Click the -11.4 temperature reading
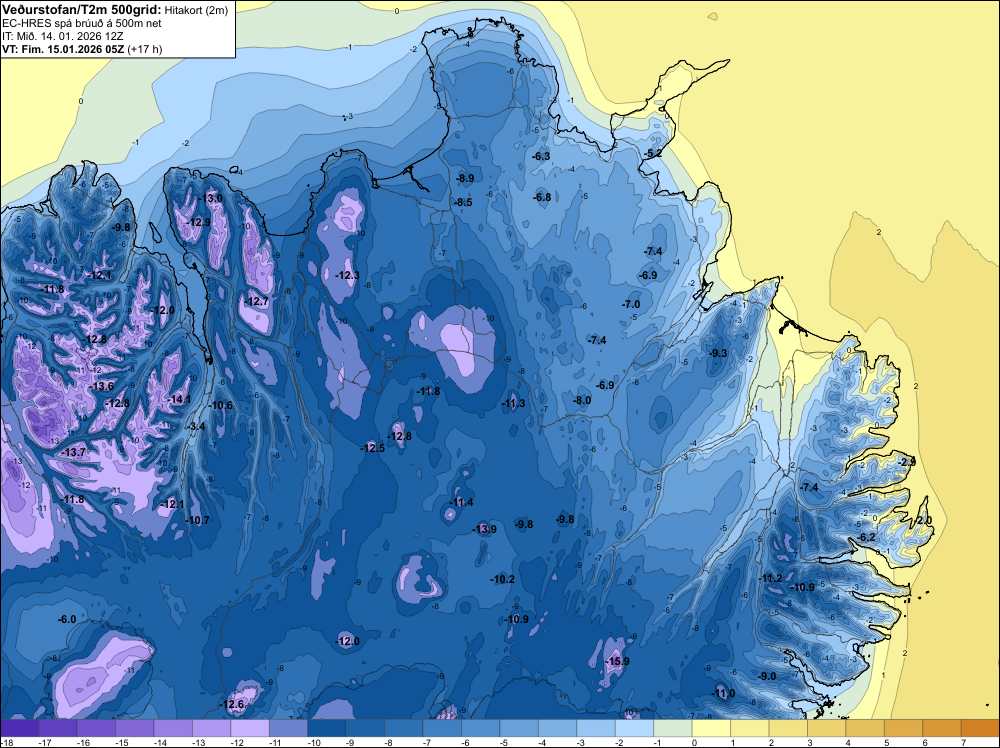Viewport: 1000px width, 748px height. 462,502
